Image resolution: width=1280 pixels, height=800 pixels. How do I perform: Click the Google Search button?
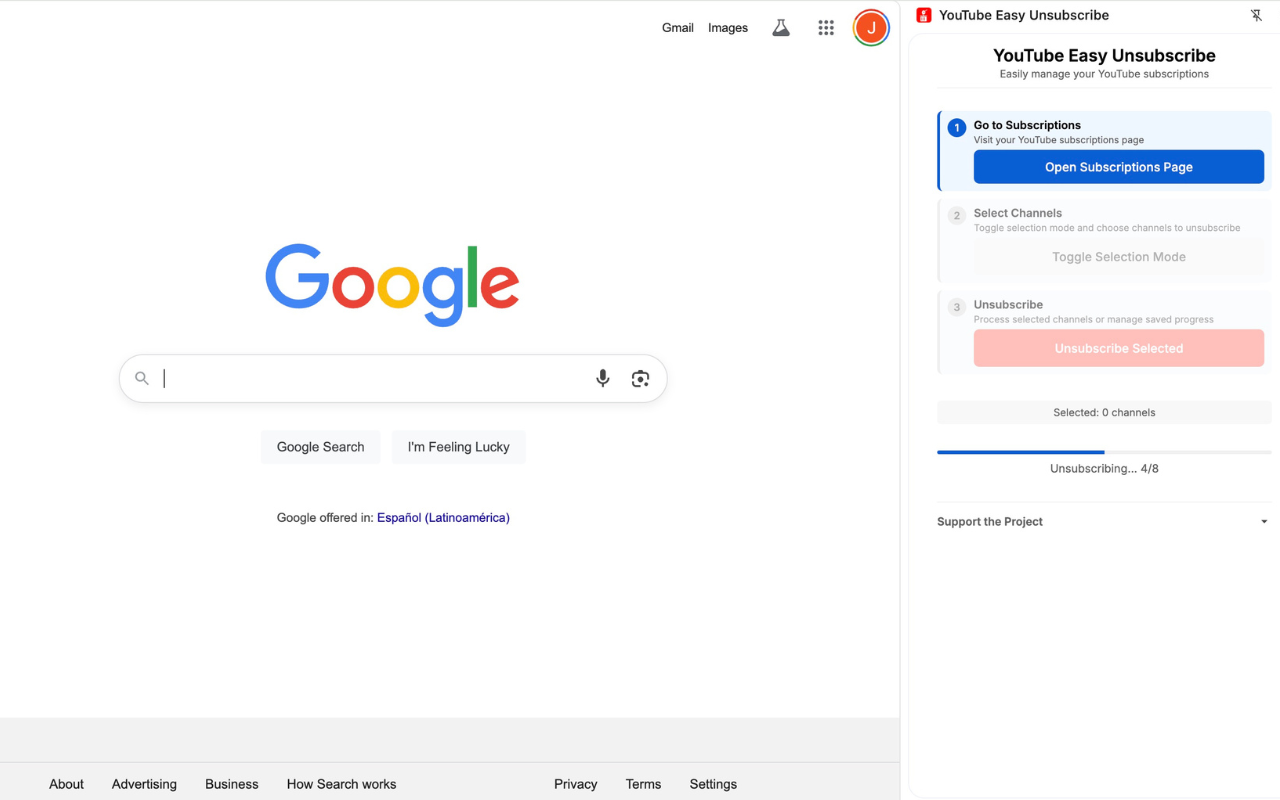(x=321, y=447)
